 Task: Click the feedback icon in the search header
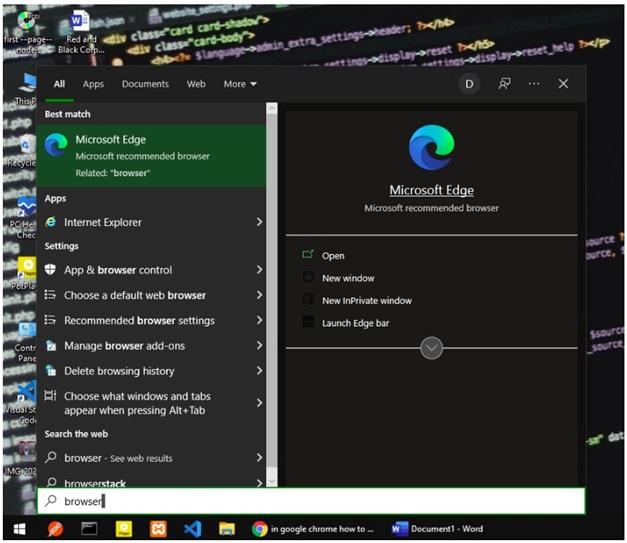click(504, 84)
